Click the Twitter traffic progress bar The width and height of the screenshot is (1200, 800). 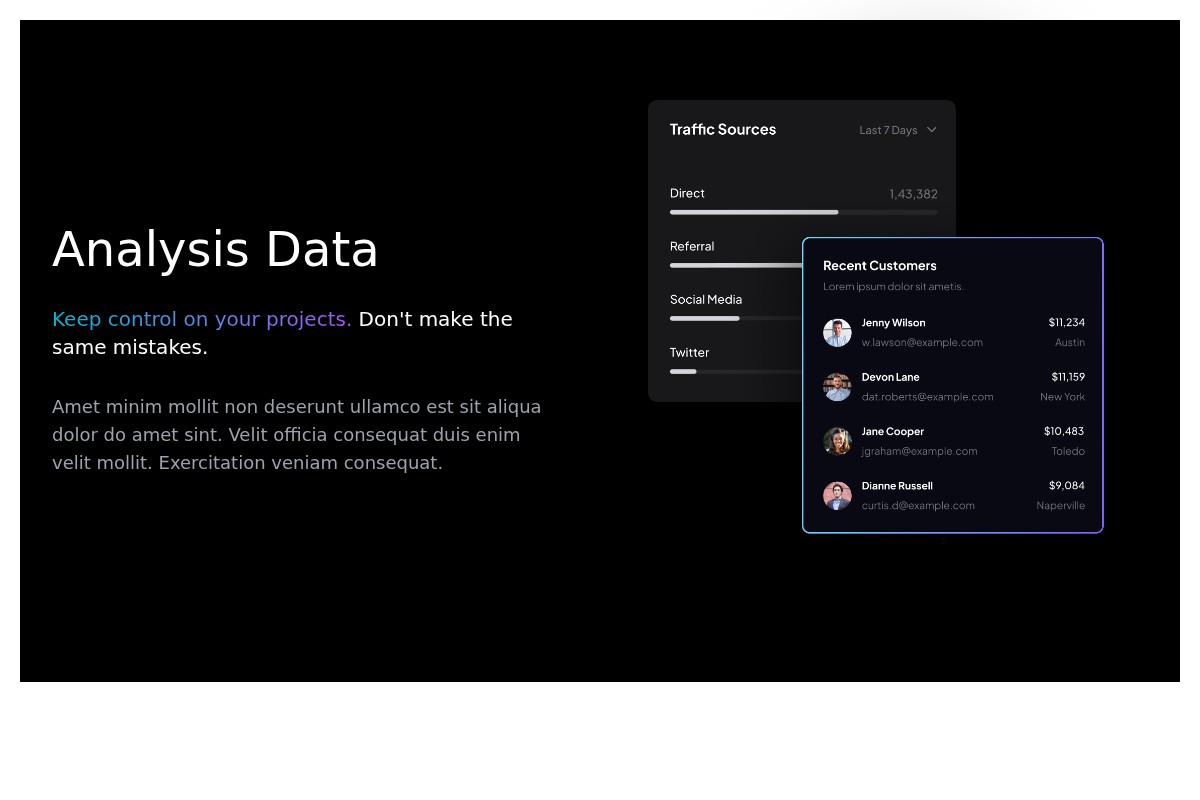point(735,371)
